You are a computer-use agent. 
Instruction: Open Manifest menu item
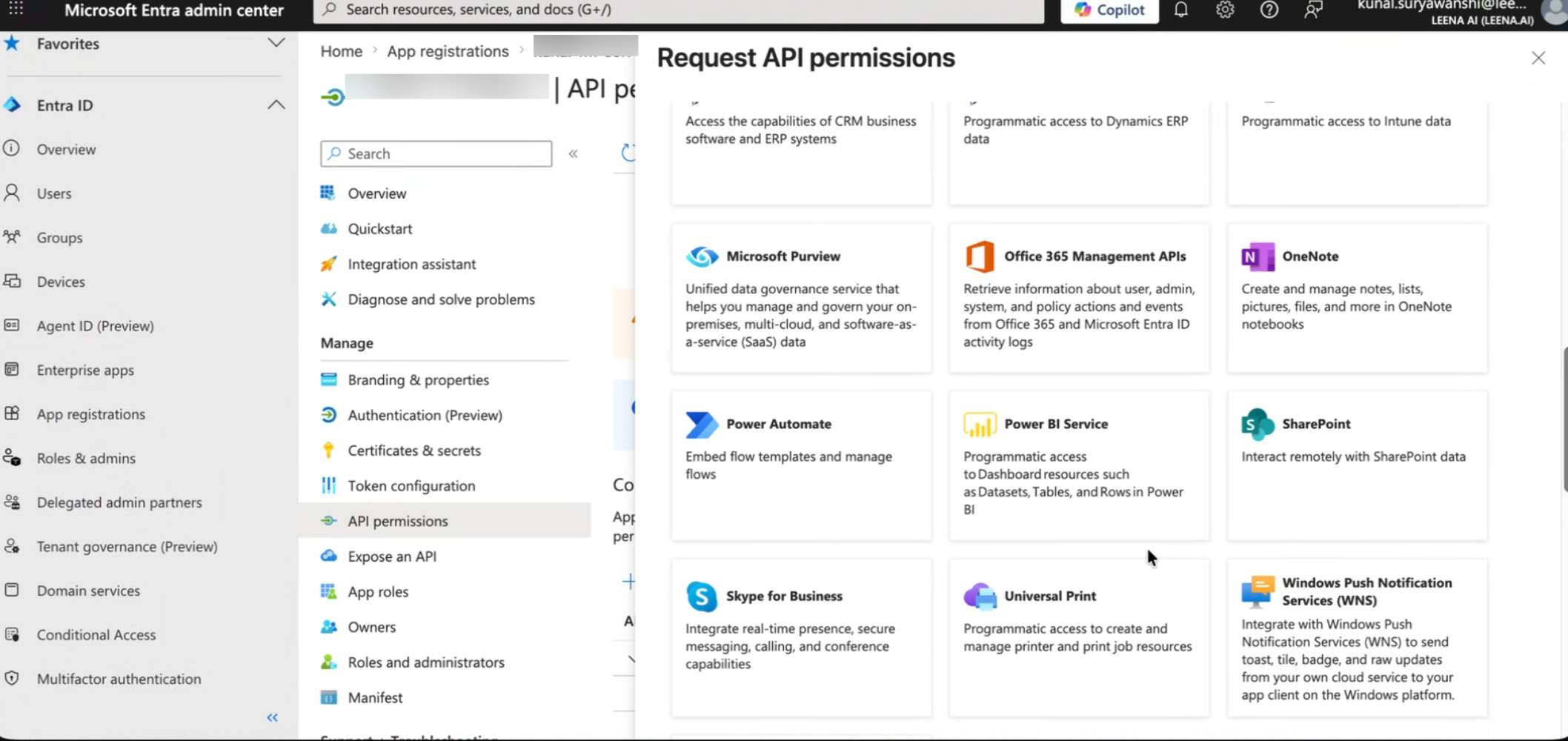(375, 697)
